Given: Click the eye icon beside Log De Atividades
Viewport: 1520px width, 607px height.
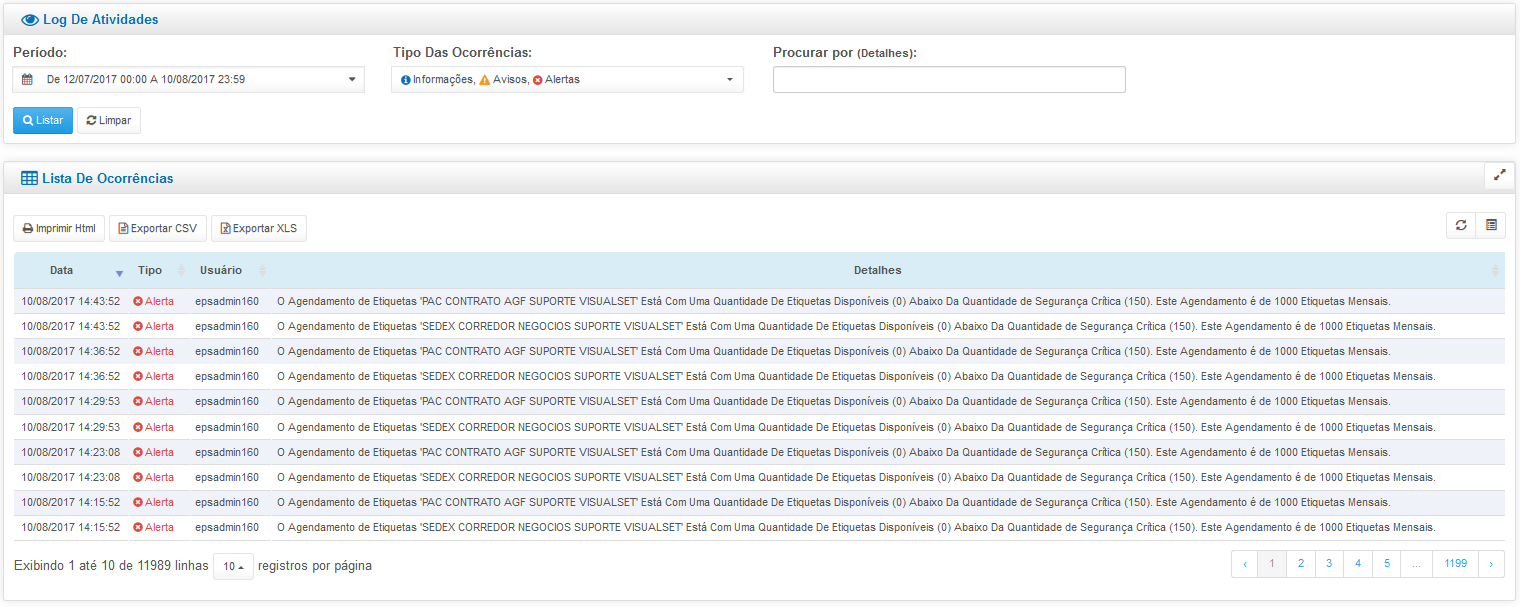Looking at the screenshot, I should [x=29, y=20].
